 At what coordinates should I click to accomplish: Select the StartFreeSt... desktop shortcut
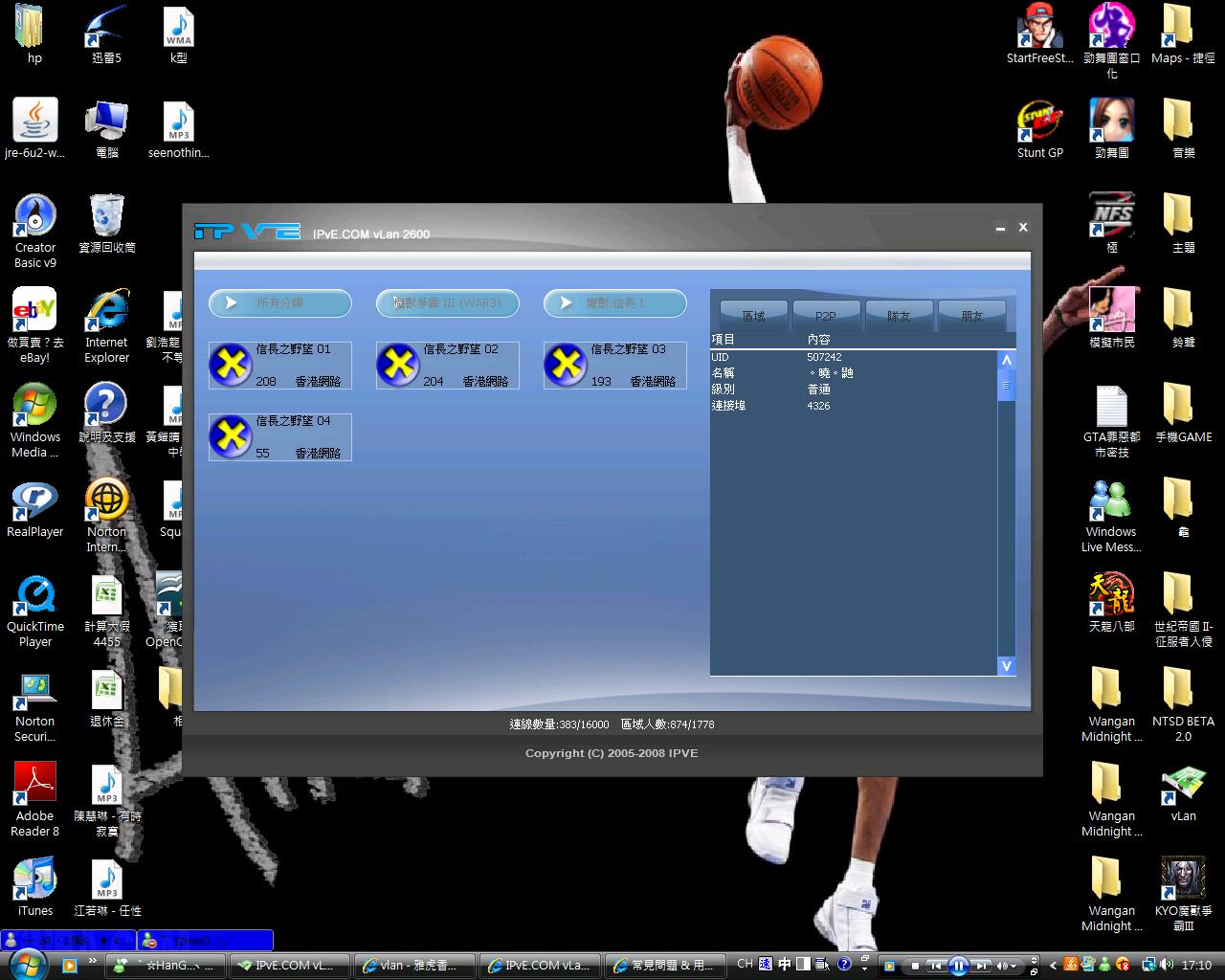coord(1040,34)
